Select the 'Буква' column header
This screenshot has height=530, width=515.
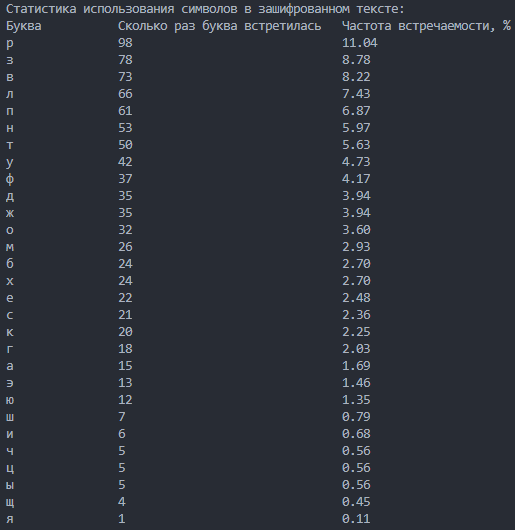24,26
